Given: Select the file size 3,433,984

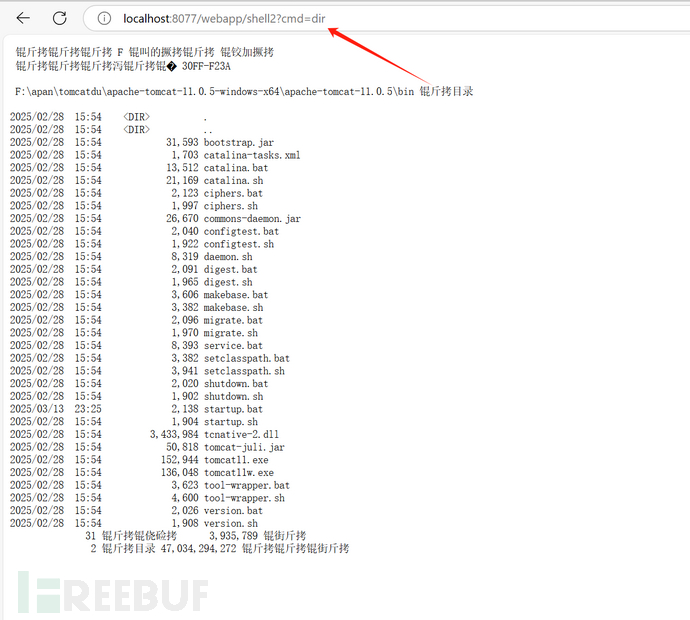Looking at the screenshot, I should coord(174,435).
